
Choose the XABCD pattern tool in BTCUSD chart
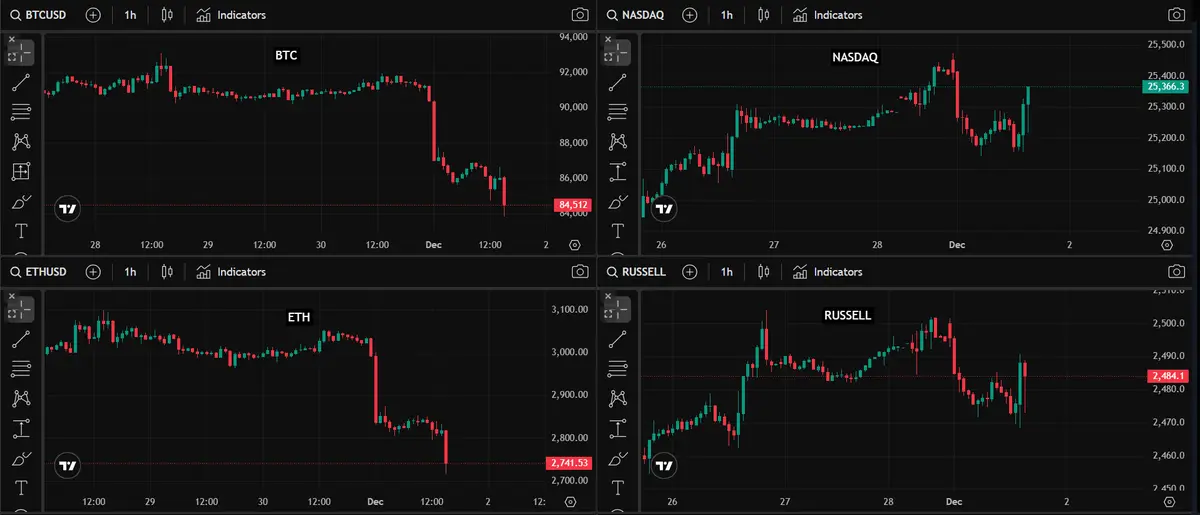(x=22, y=142)
